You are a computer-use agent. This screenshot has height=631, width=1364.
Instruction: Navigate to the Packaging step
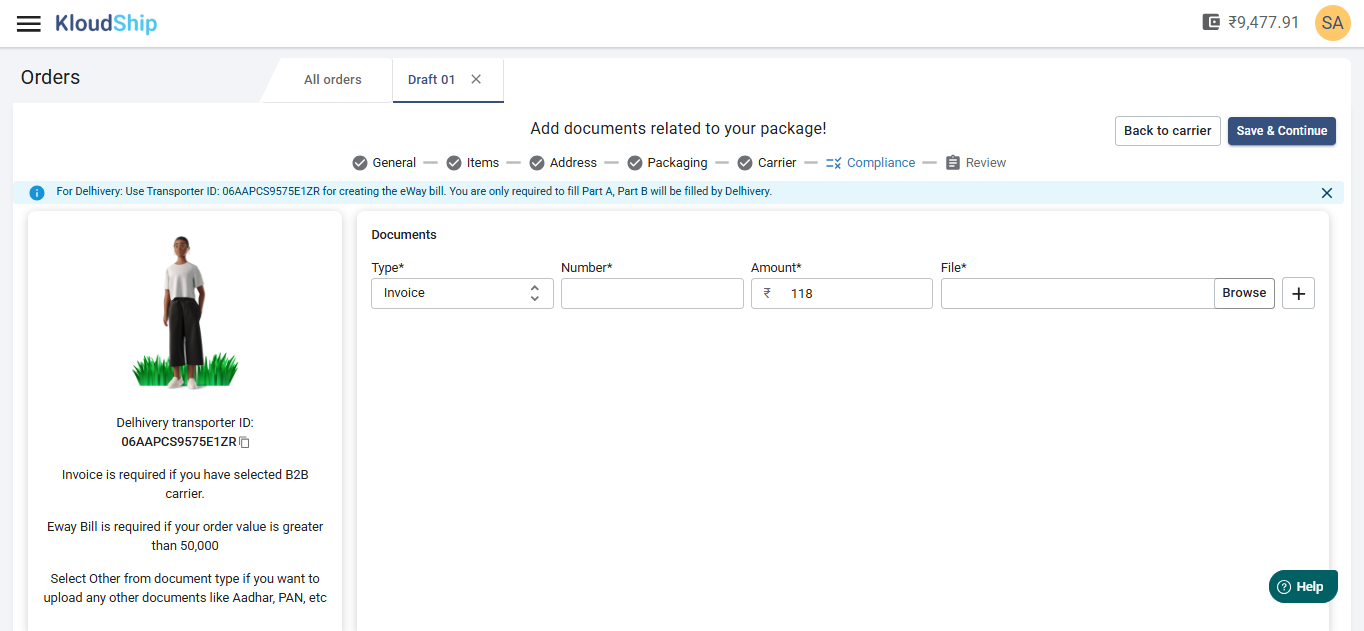coord(666,163)
